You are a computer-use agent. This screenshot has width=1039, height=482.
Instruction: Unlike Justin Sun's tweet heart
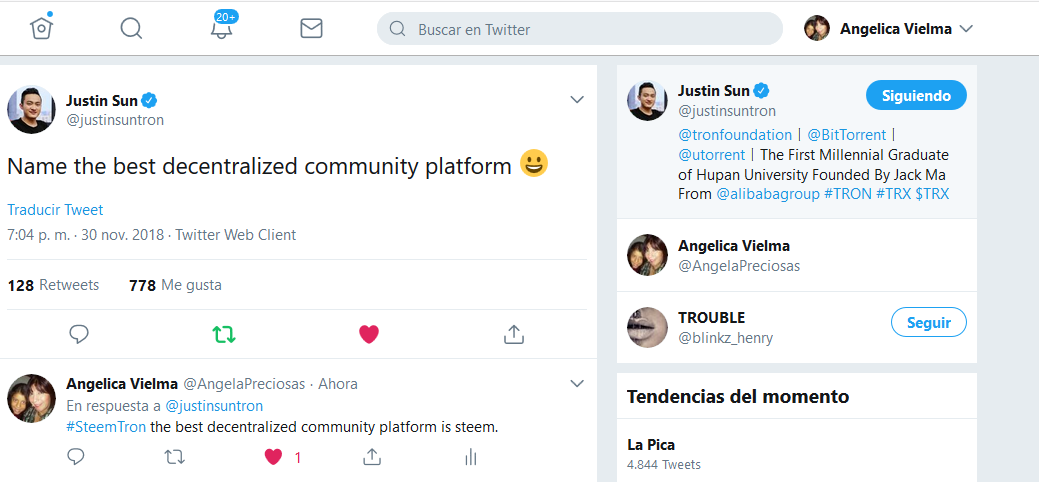point(369,334)
